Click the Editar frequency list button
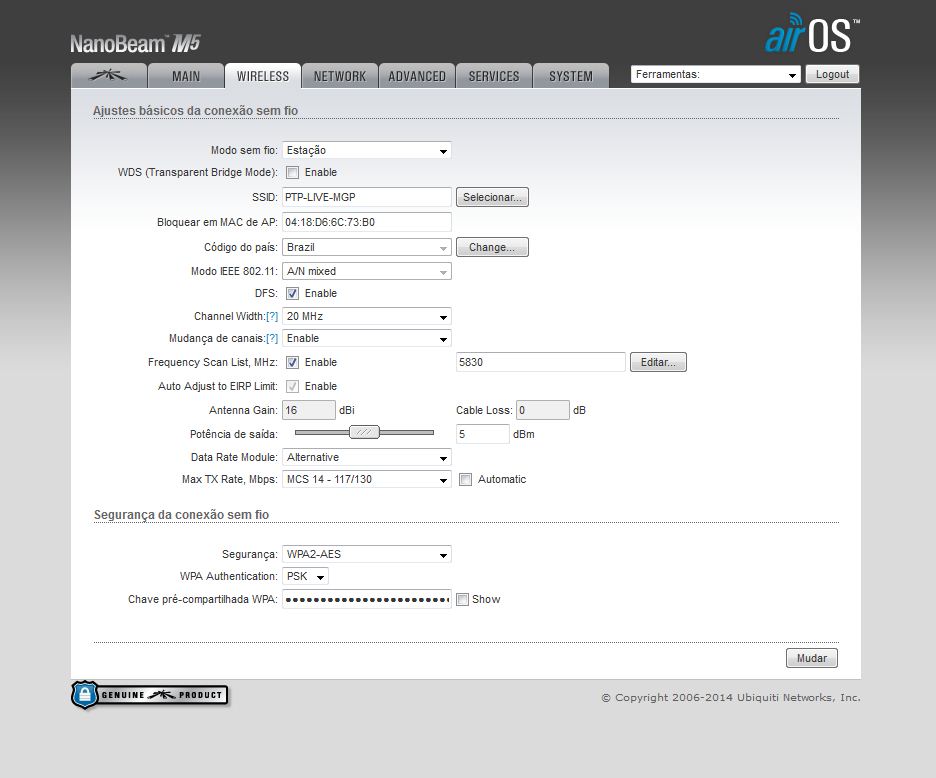The height and width of the screenshot is (778, 936). tap(658, 362)
